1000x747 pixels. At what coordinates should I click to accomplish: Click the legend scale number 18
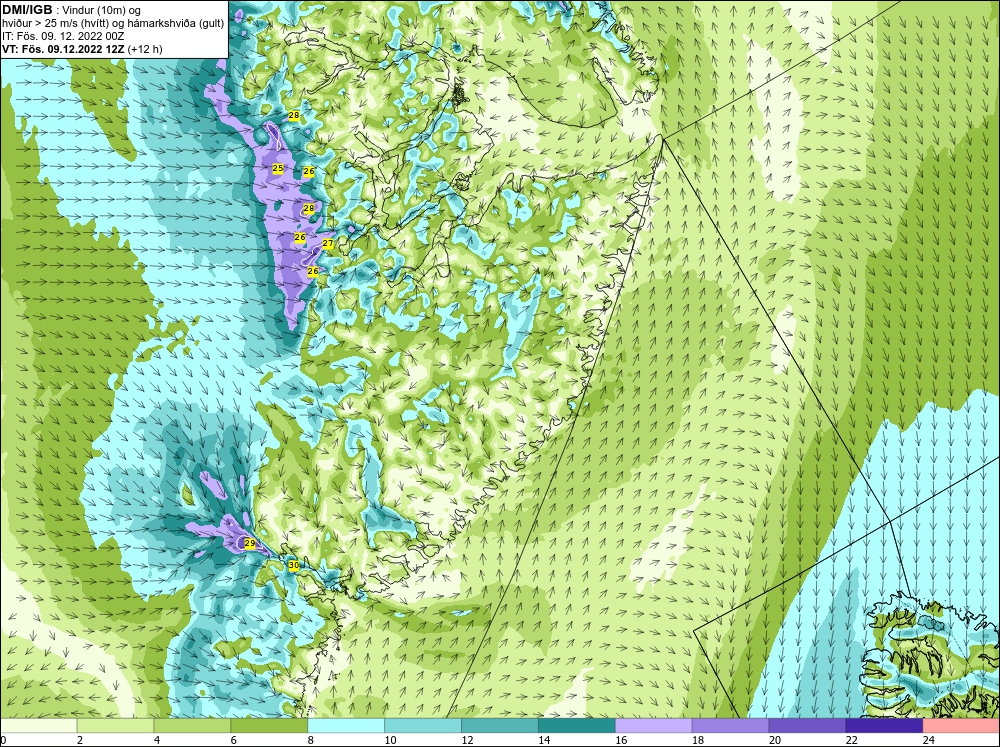tap(698, 740)
